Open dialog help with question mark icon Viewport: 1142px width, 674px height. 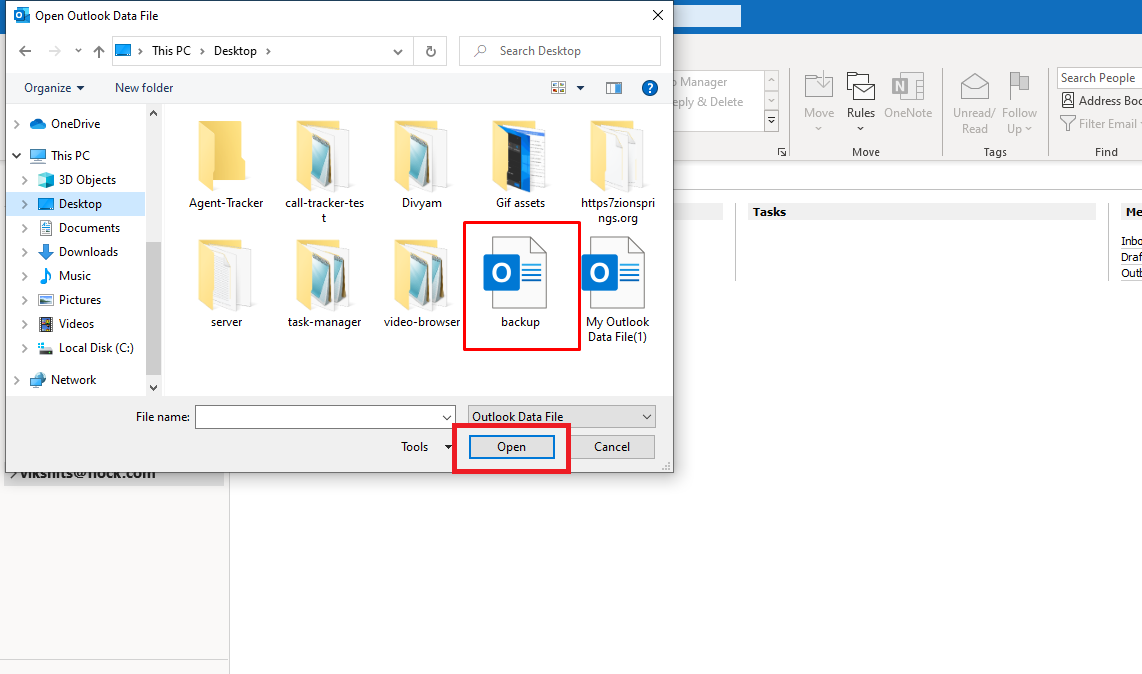click(x=650, y=88)
